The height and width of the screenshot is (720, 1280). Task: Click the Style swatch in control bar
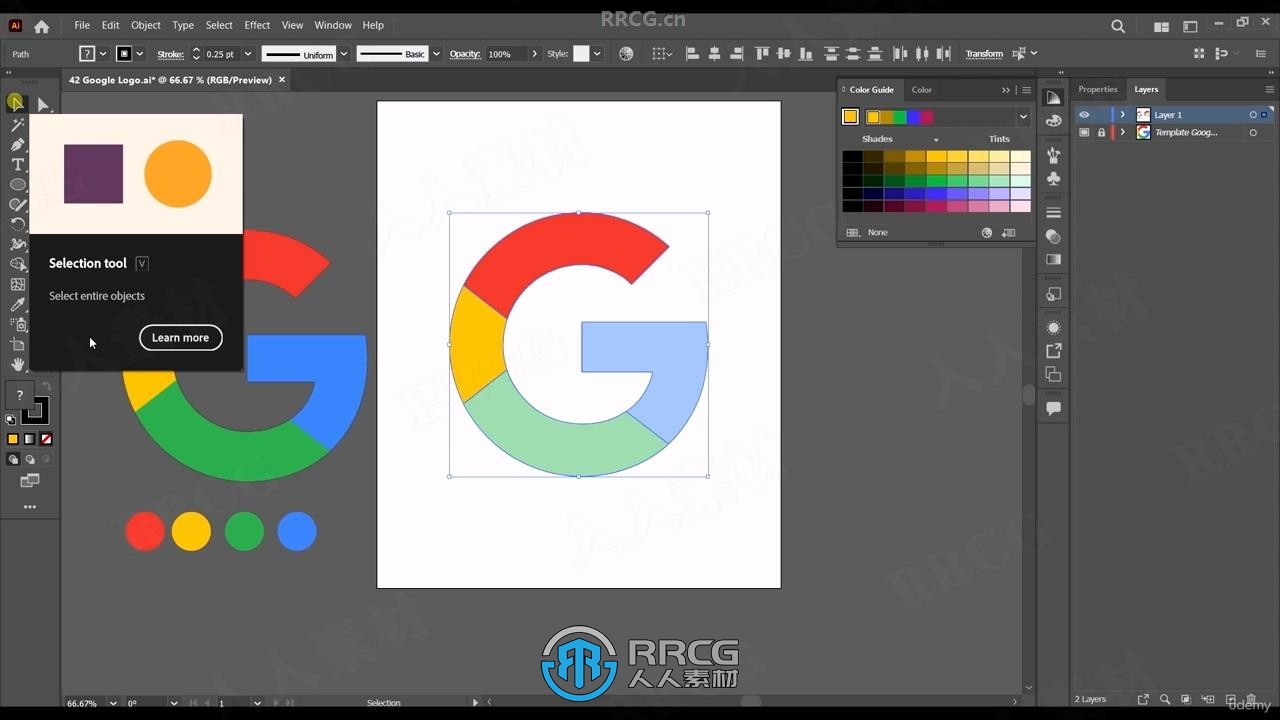[581, 54]
